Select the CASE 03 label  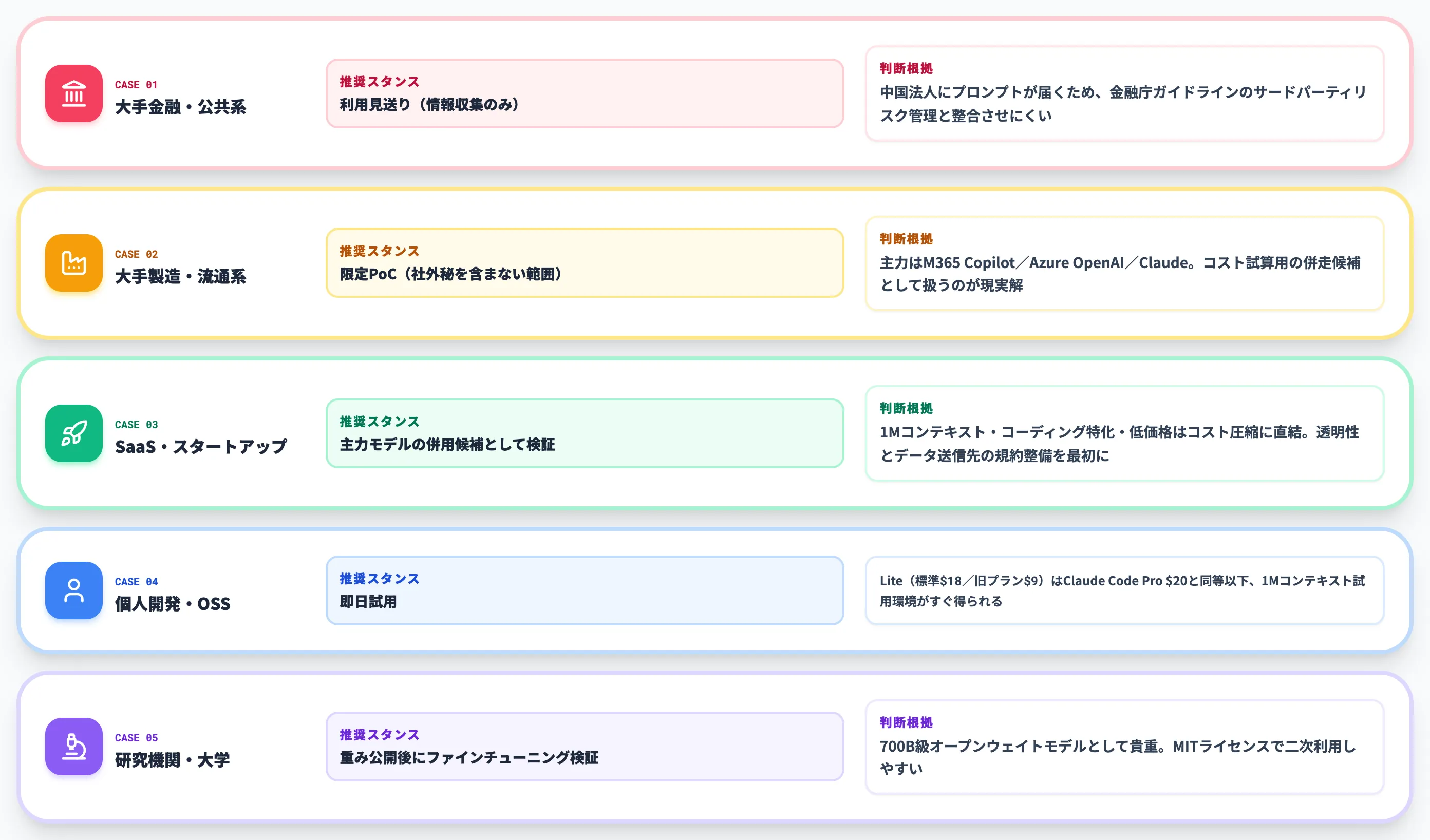[136, 424]
